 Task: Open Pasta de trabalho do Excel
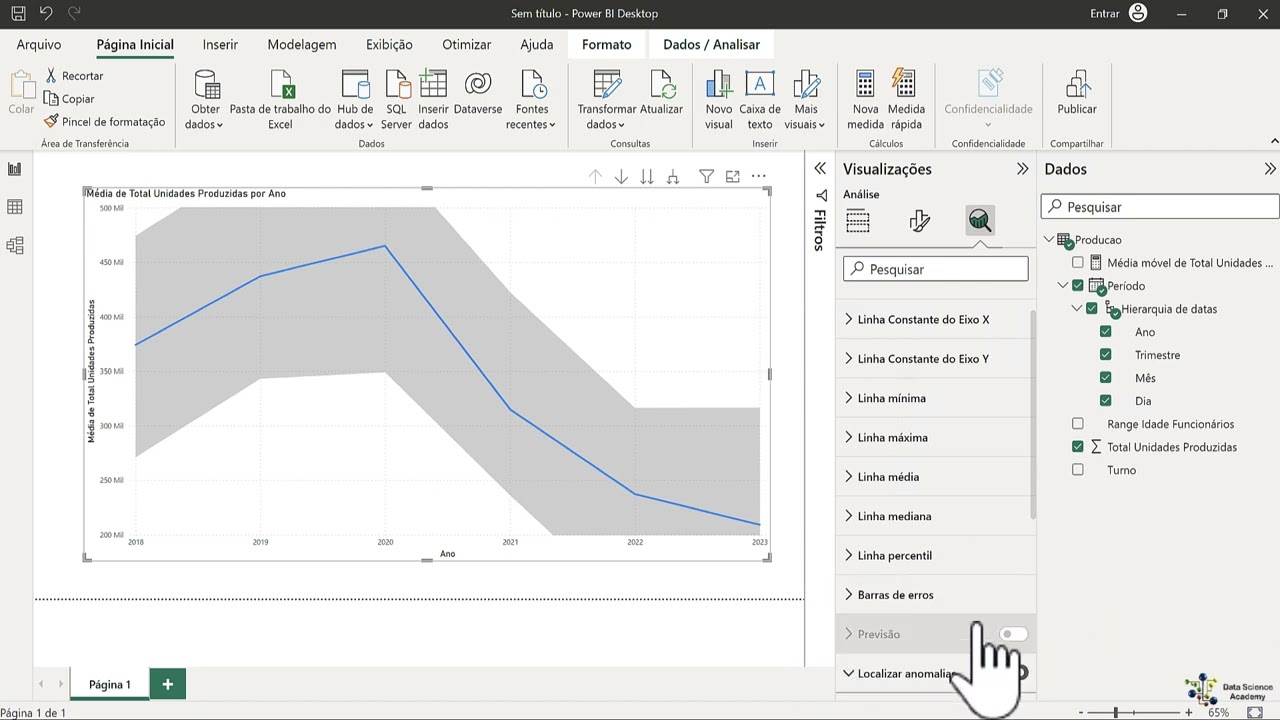tap(280, 100)
